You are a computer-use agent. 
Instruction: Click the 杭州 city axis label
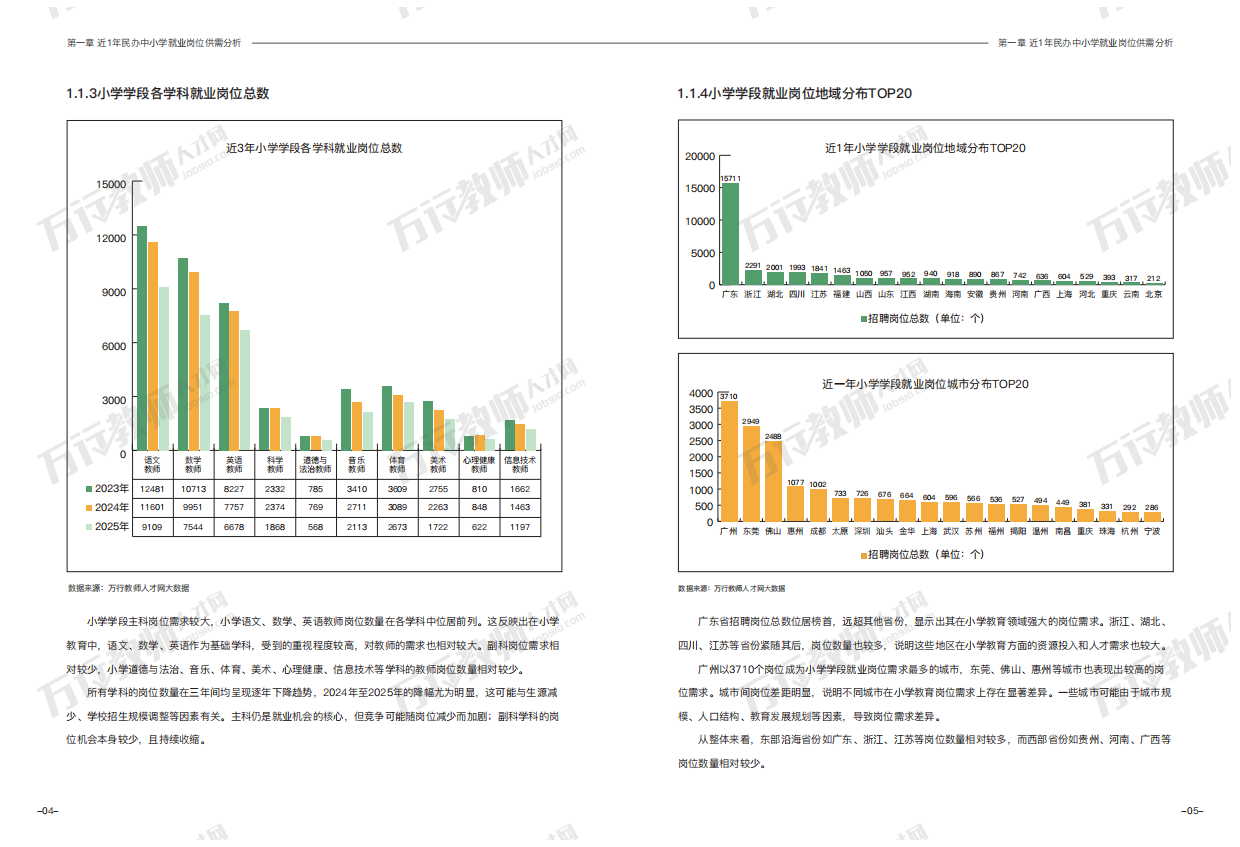(1130, 532)
